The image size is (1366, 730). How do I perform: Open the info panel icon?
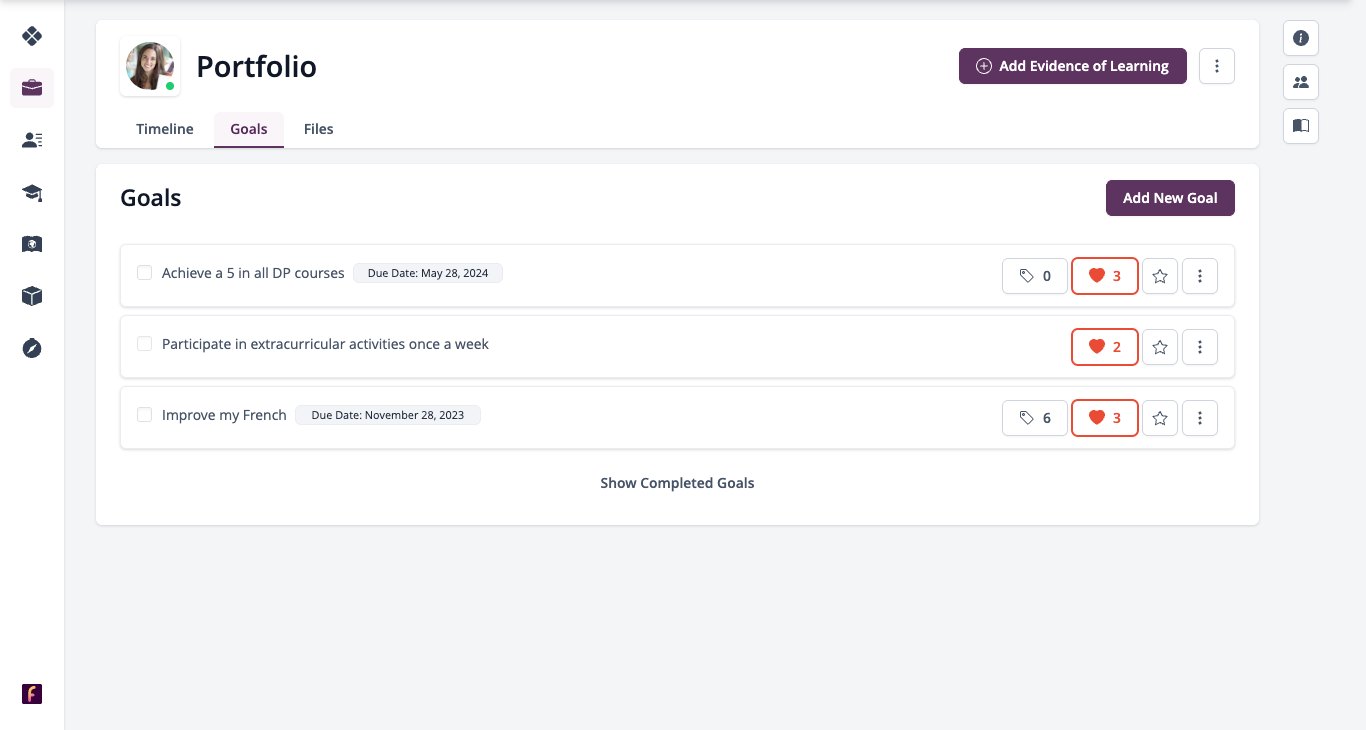coord(1301,38)
